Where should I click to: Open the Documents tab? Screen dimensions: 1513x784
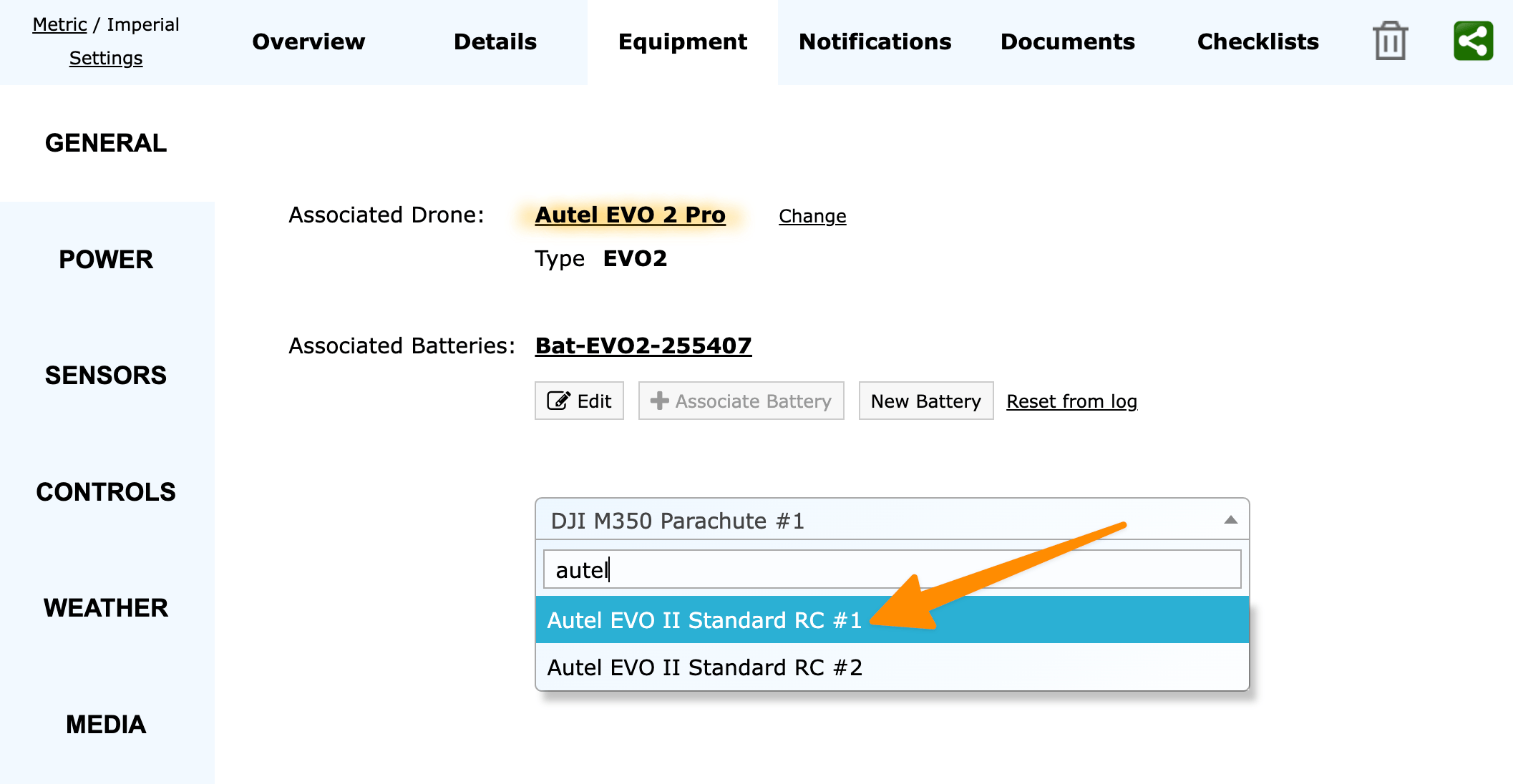[x=1067, y=41]
